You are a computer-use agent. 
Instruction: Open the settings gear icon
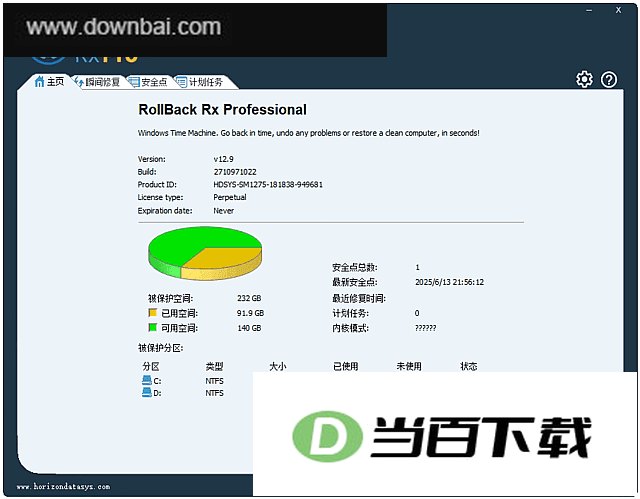[584, 80]
